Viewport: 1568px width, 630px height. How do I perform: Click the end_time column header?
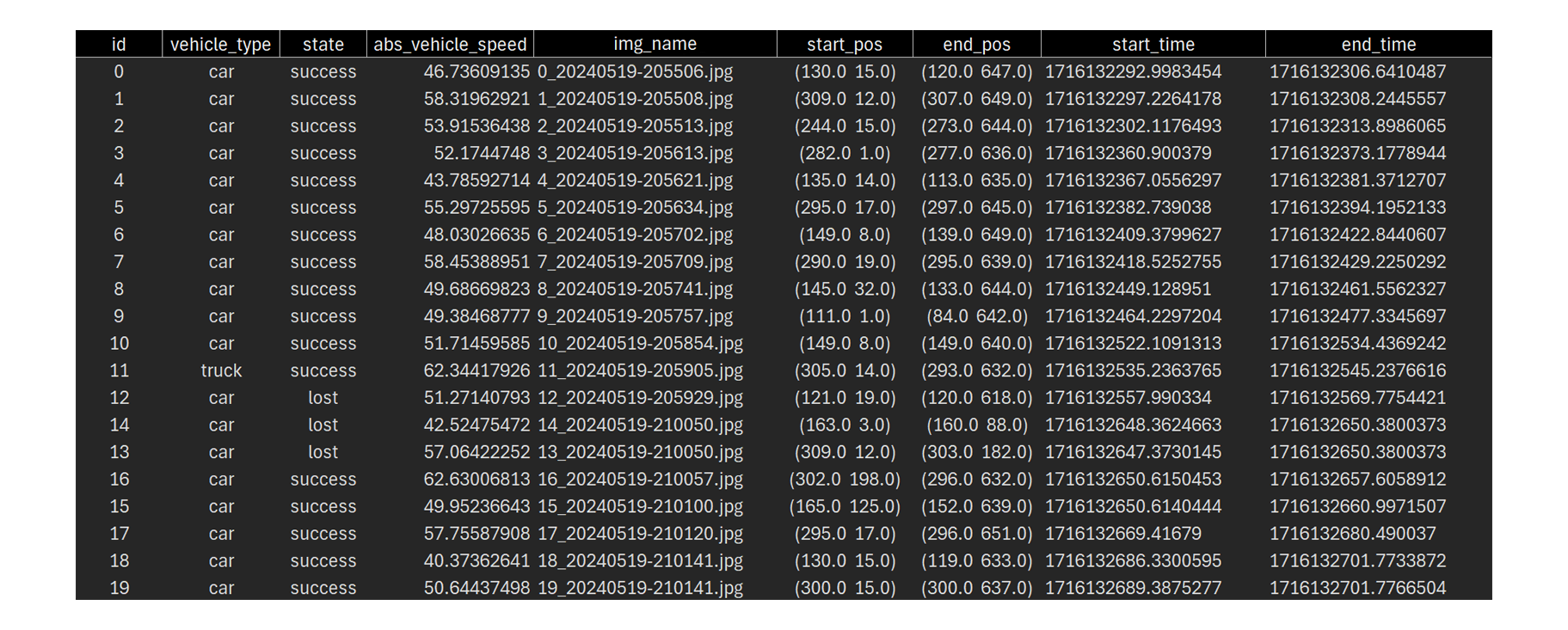coord(1379,44)
